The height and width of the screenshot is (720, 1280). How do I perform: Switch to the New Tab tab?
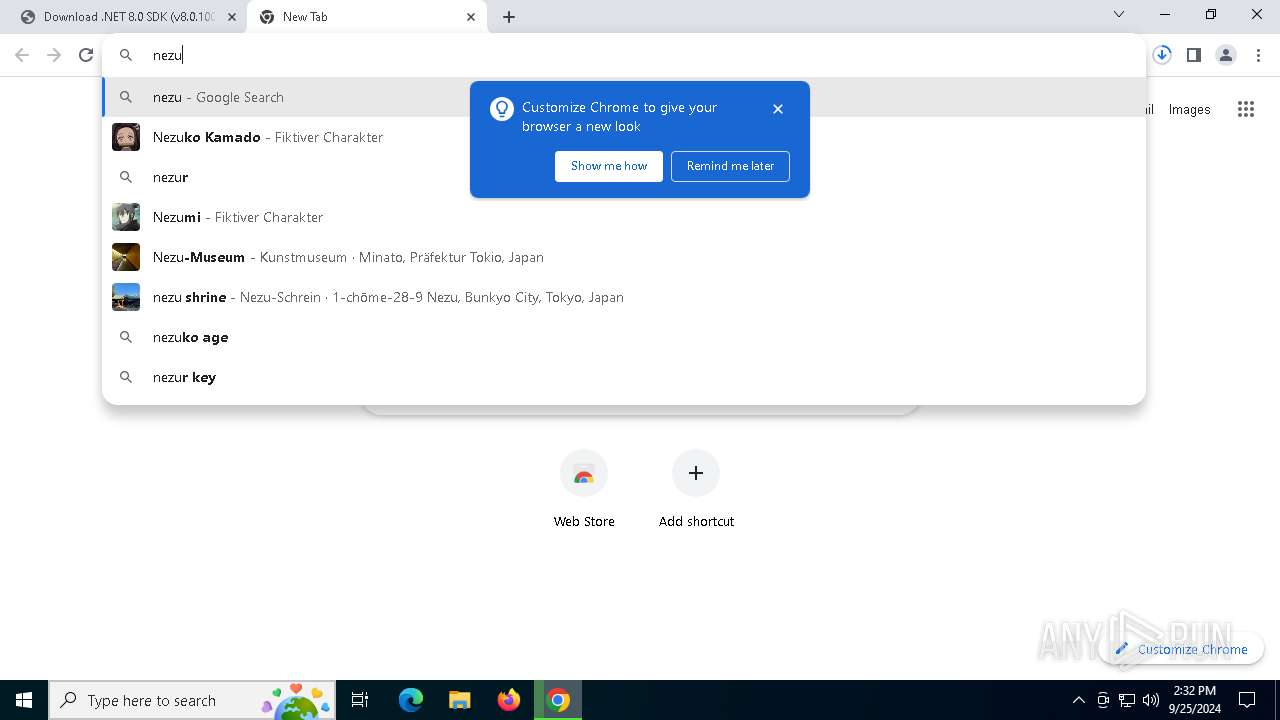click(x=367, y=17)
